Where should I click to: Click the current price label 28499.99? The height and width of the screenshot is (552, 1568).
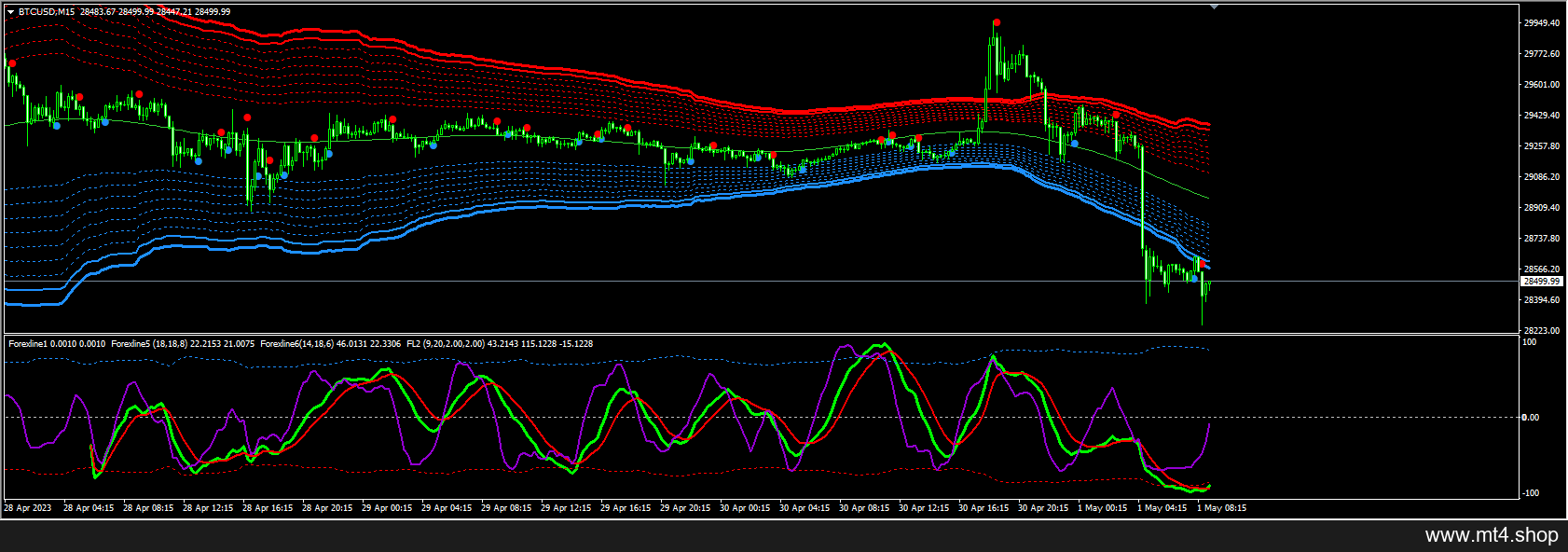point(1541,281)
